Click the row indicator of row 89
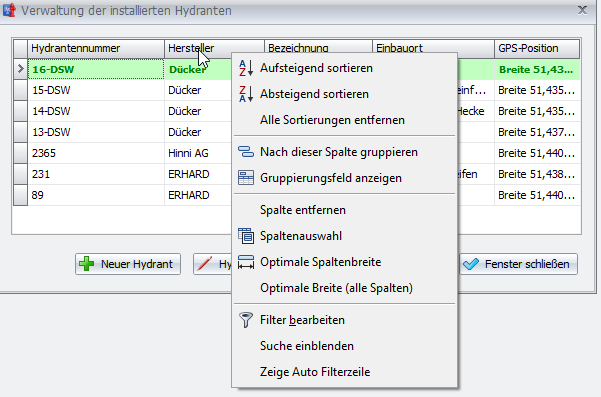This screenshot has width=601, height=397. point(20,195)
